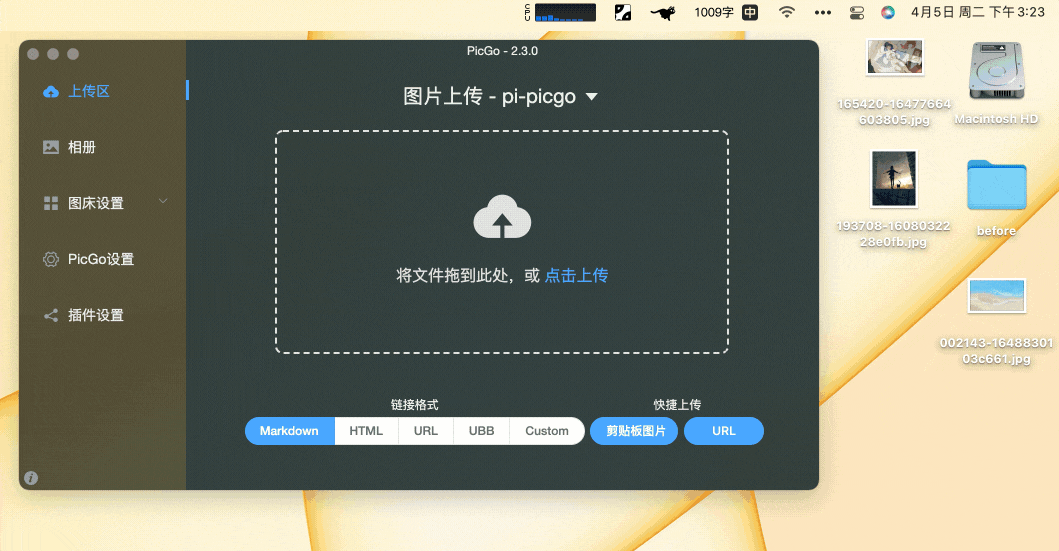Screen dimensions: 1059x551
Task: Click the PicGo - 2.3.0 window title
Action: pos(502,51)
